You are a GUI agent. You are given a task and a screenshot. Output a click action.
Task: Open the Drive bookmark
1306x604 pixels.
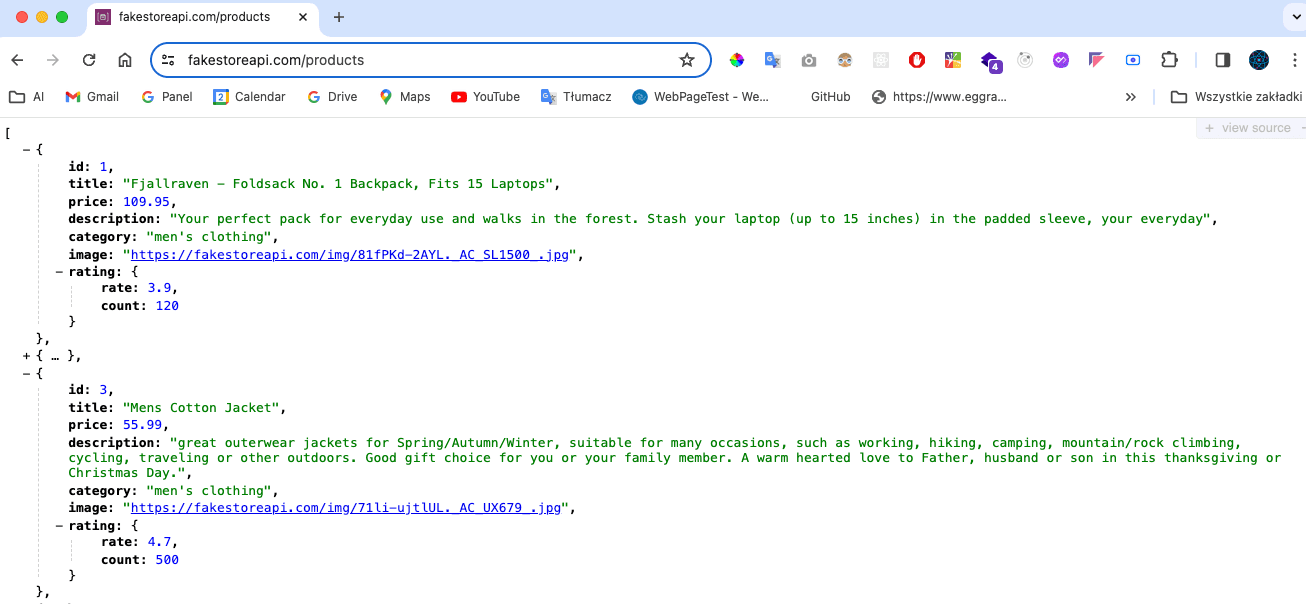(x=332, y=97)
